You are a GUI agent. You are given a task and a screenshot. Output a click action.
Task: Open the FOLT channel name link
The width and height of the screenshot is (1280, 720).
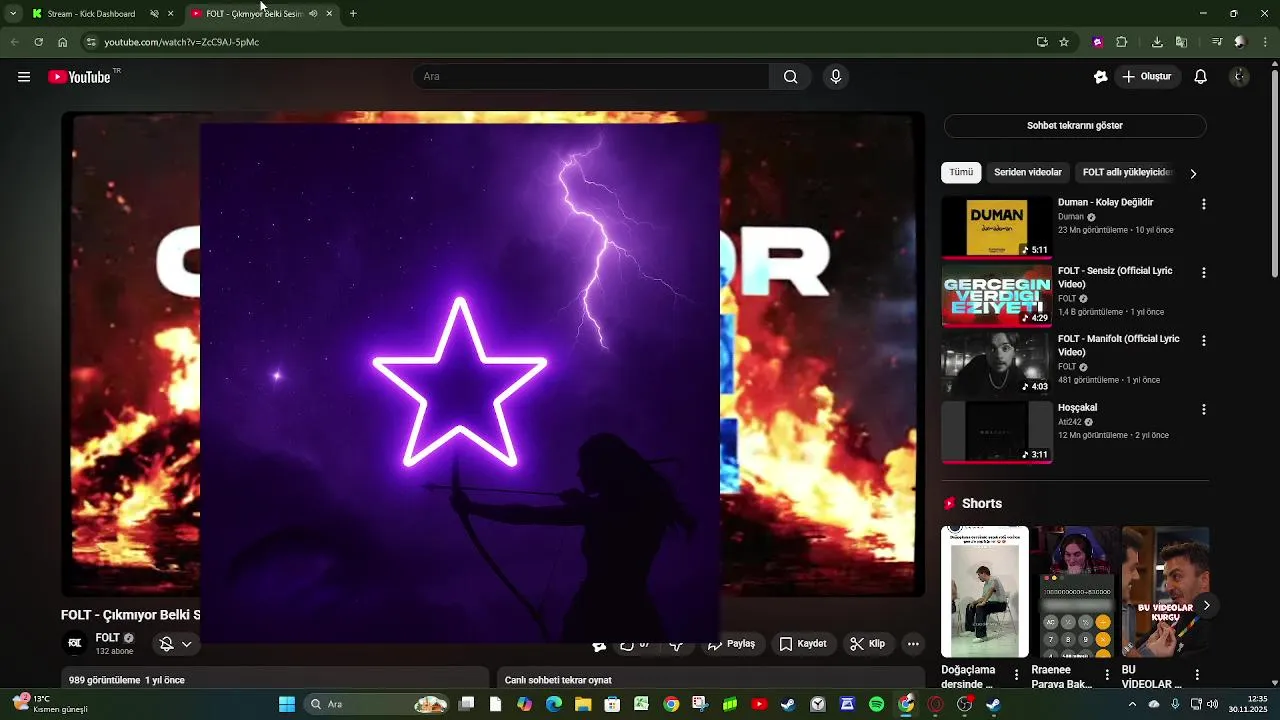point(107,638)
